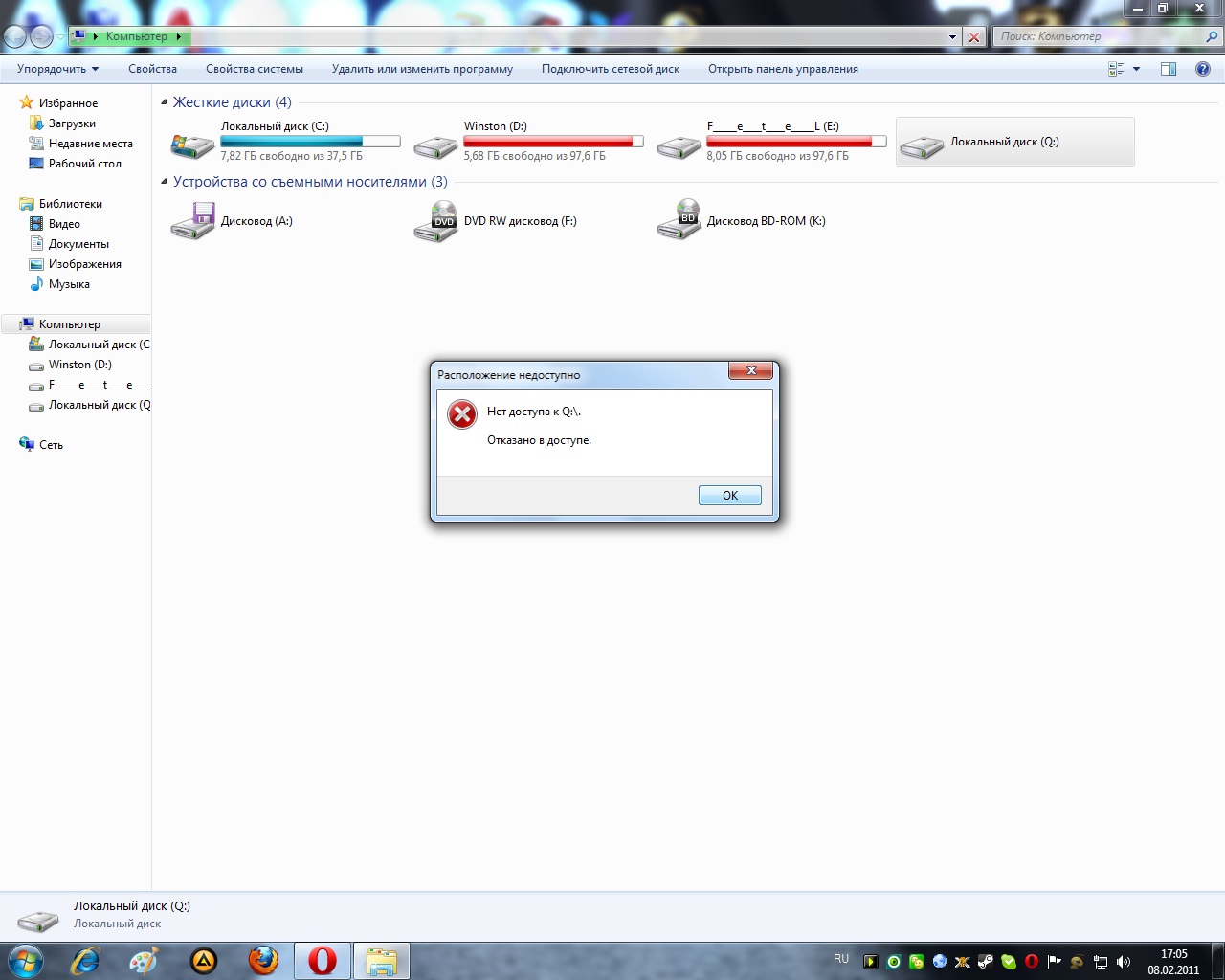Click the Explorer taskbar button
1225x980 pixels.
382,961
